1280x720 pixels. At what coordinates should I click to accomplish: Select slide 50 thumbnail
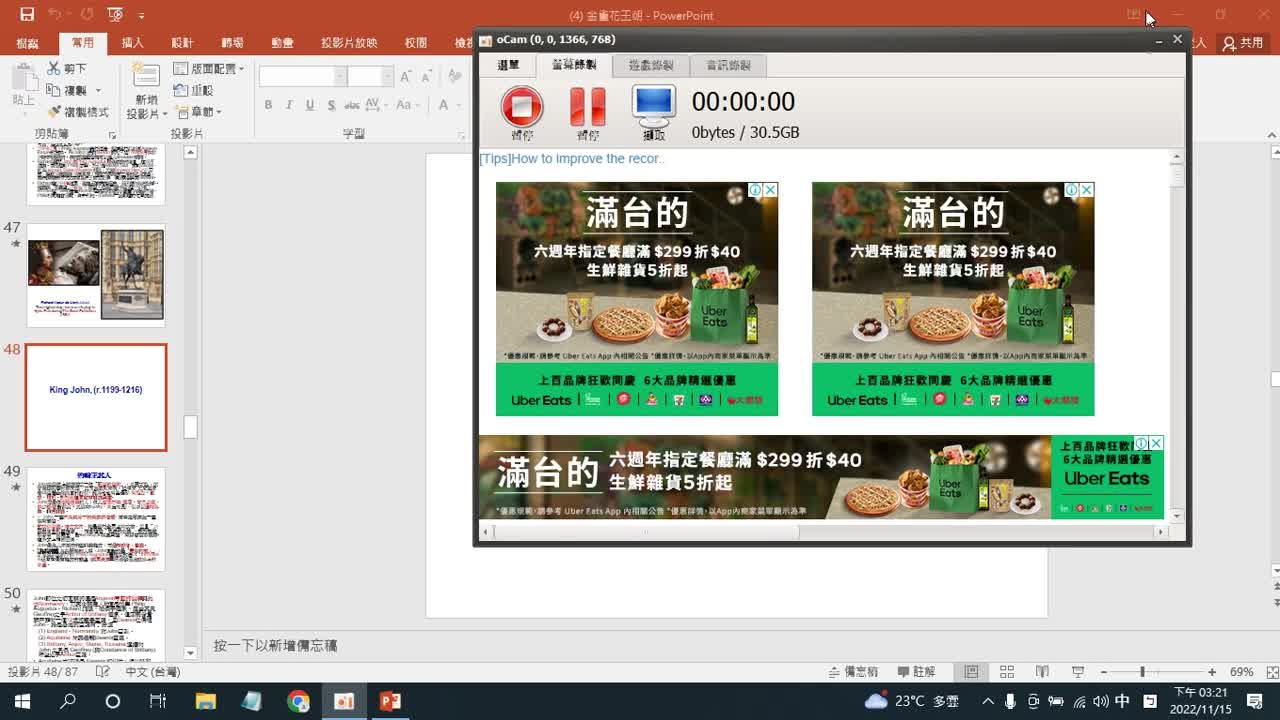[x=95, y=625]
